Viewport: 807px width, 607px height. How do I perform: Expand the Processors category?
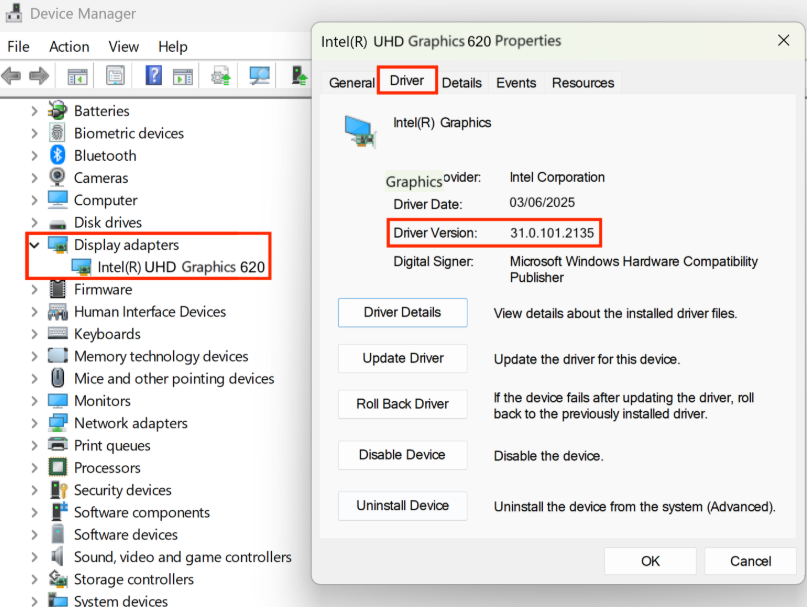coord(35,468)
